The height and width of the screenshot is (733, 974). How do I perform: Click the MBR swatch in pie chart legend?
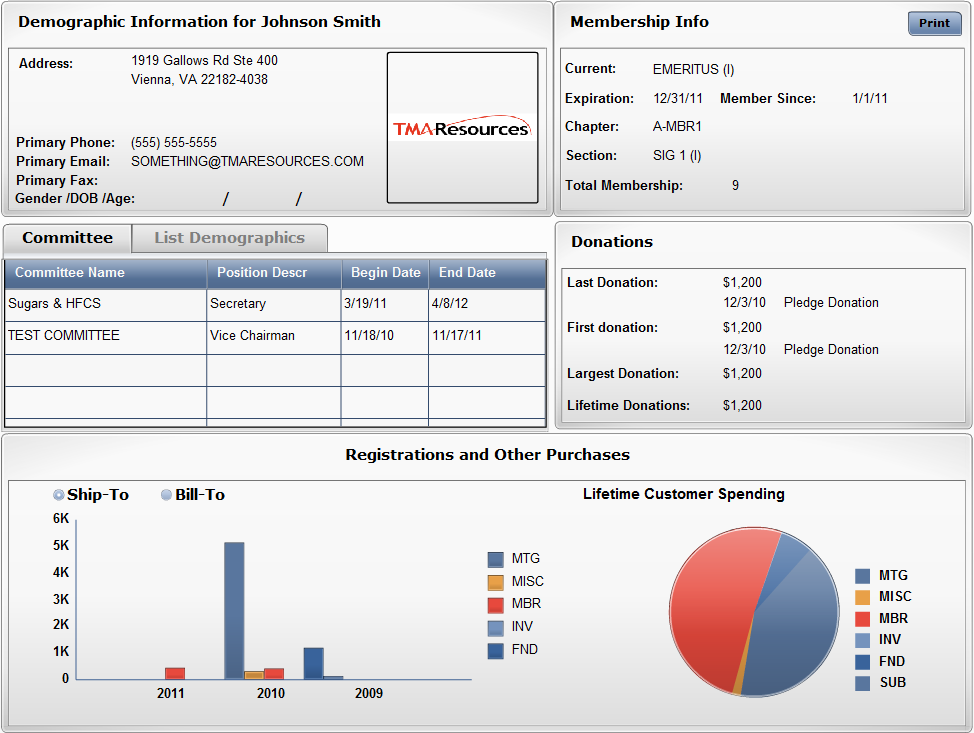point(862,619)
